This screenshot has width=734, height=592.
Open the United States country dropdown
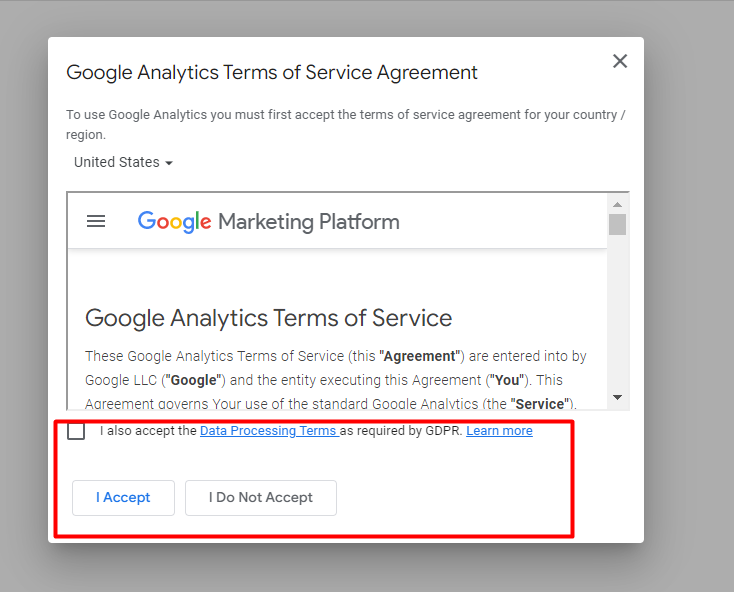pyautogui.click(x=123, y=162)
